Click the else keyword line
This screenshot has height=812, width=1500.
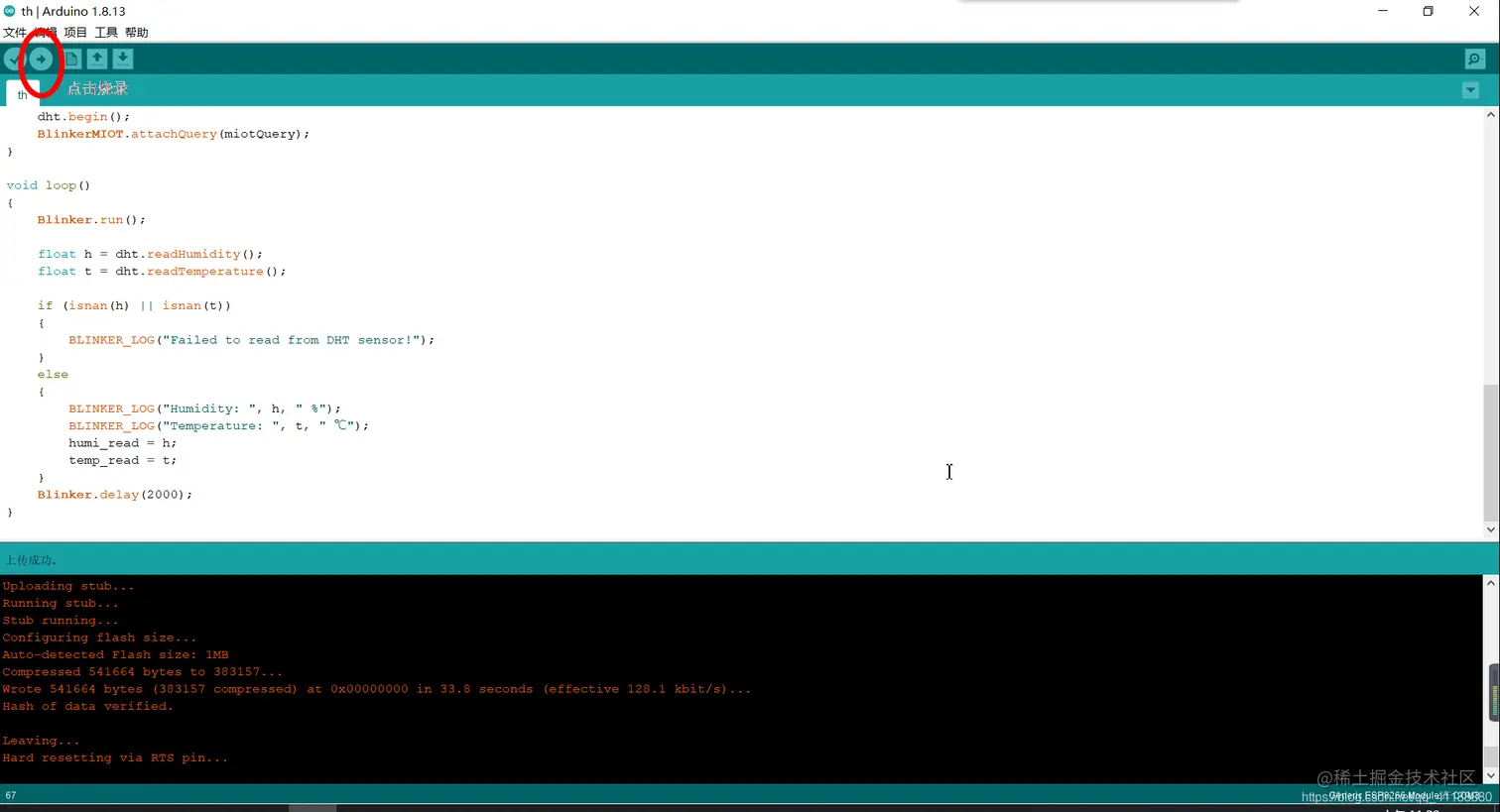coord(53,375)
